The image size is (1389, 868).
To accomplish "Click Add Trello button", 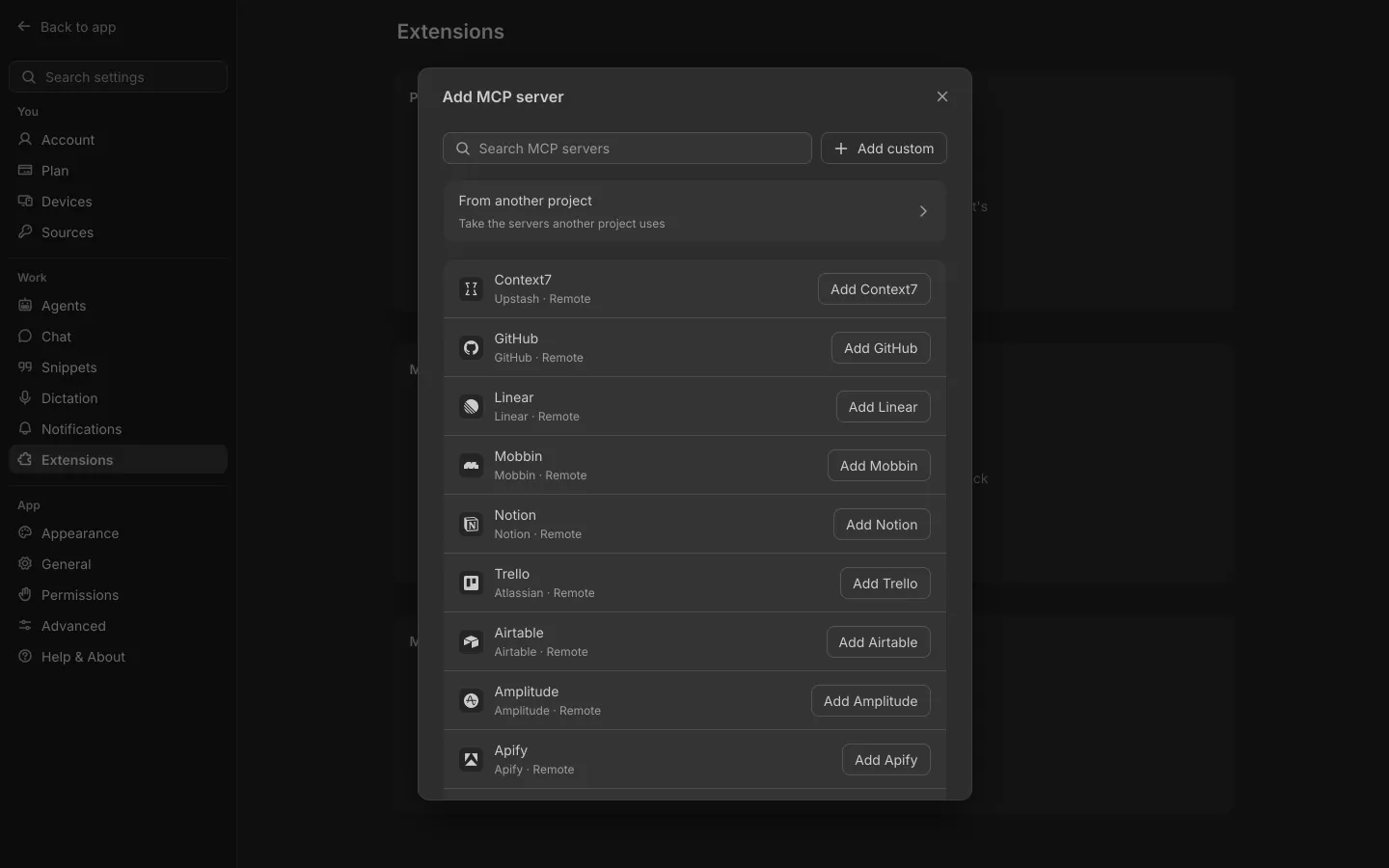I will coord(885,583).
